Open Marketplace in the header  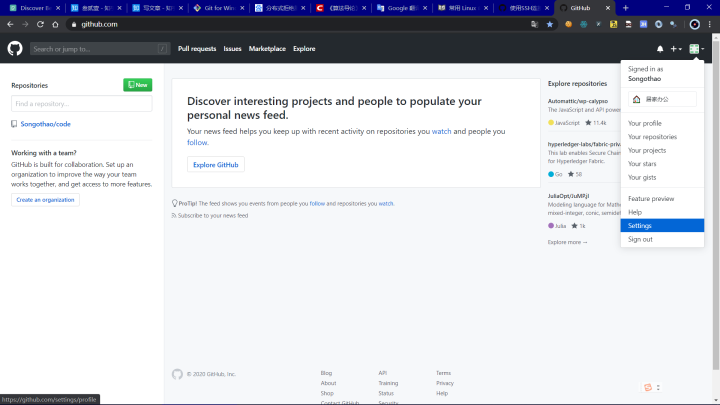point(267,49)
